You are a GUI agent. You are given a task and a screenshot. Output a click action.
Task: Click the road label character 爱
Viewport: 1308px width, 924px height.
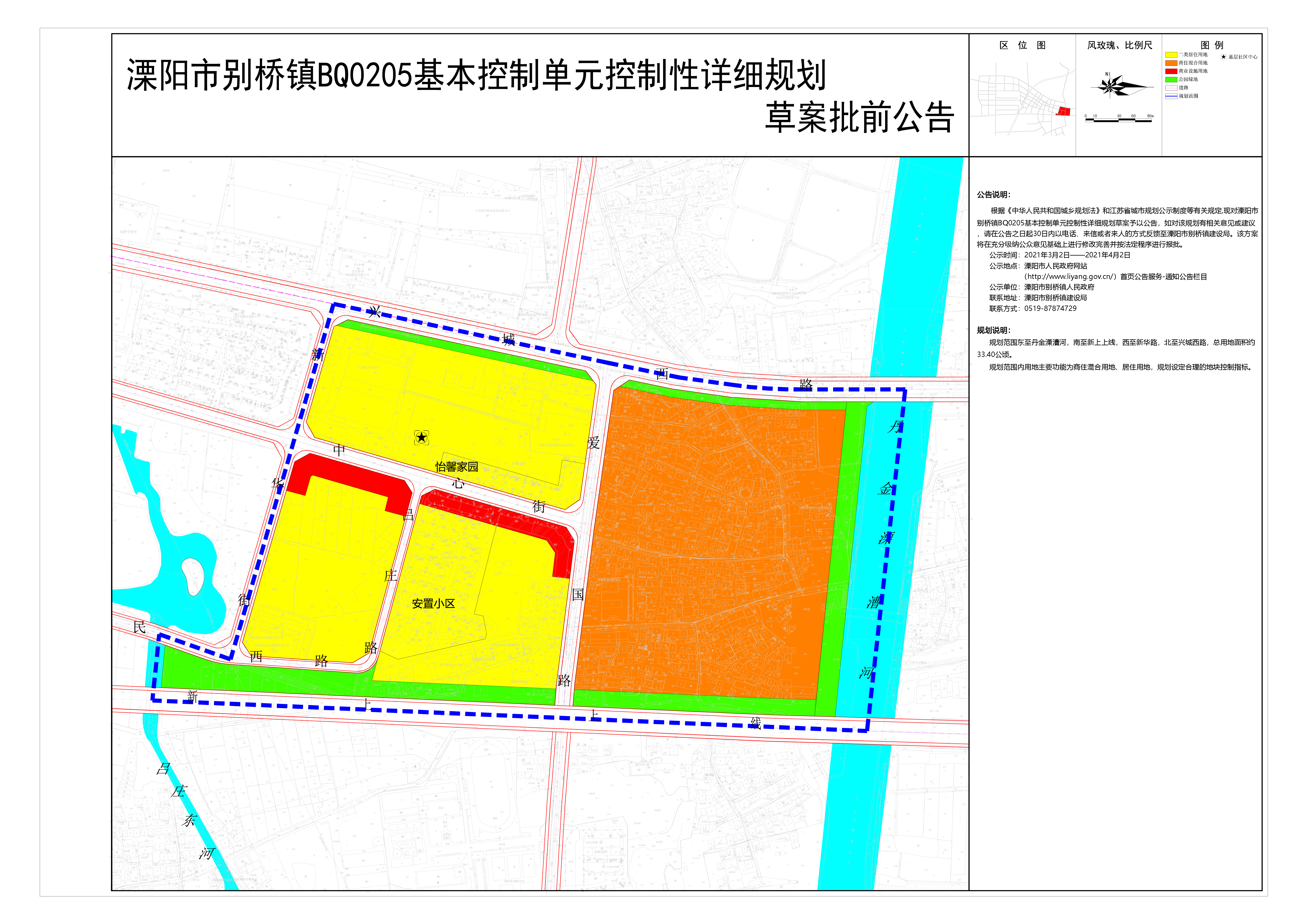(x=594, y=443)
